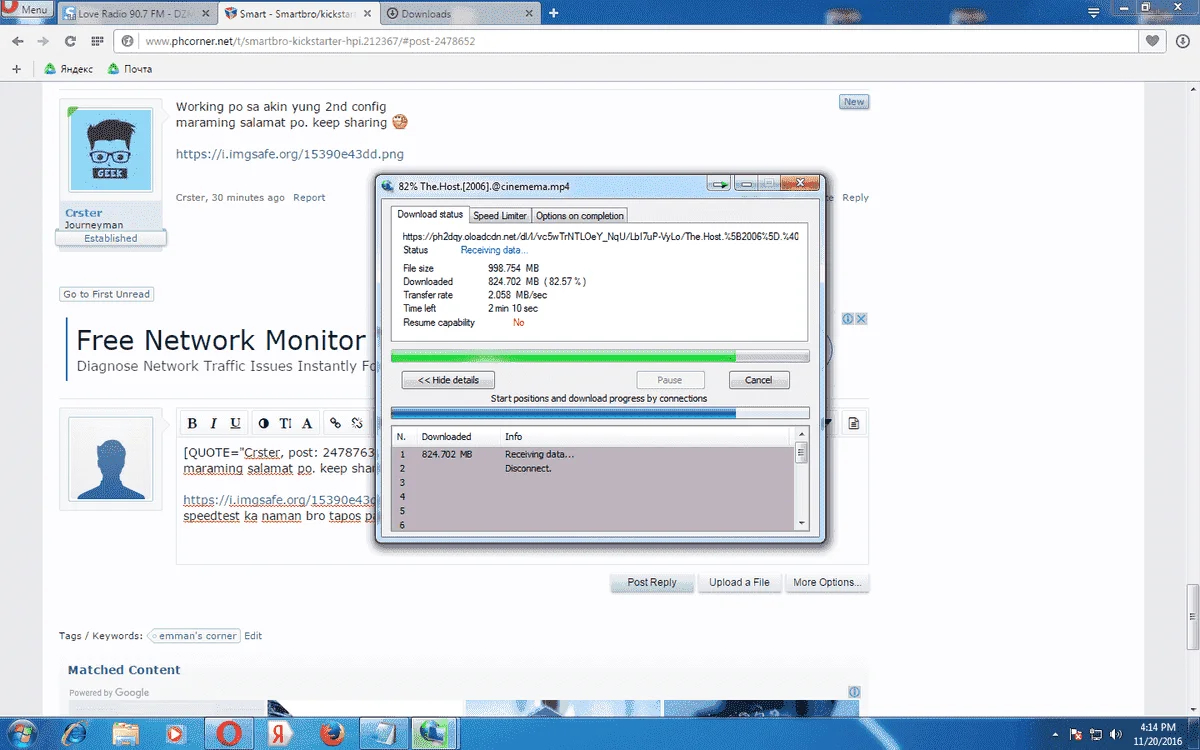
Task: Click the Hide details button
Action: pyautogui.click(x=448, y=380)
